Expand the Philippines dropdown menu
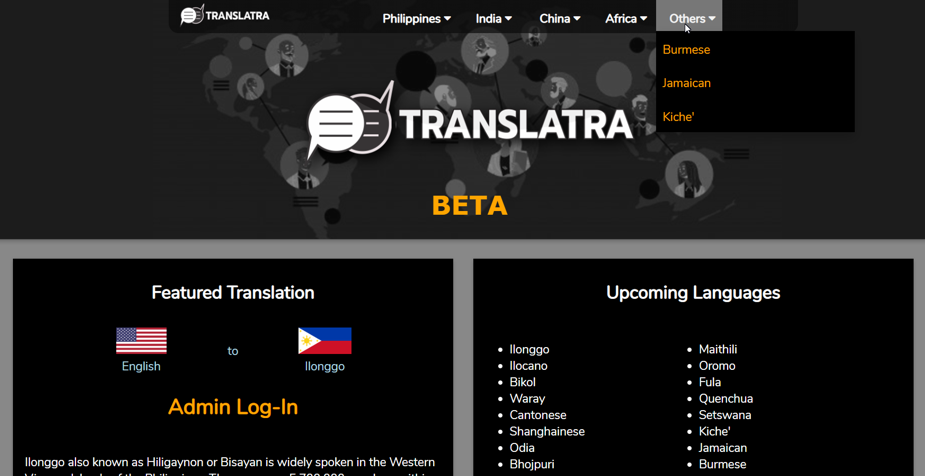This screenshot has height=476, width=925. click(x=416, y=18)
